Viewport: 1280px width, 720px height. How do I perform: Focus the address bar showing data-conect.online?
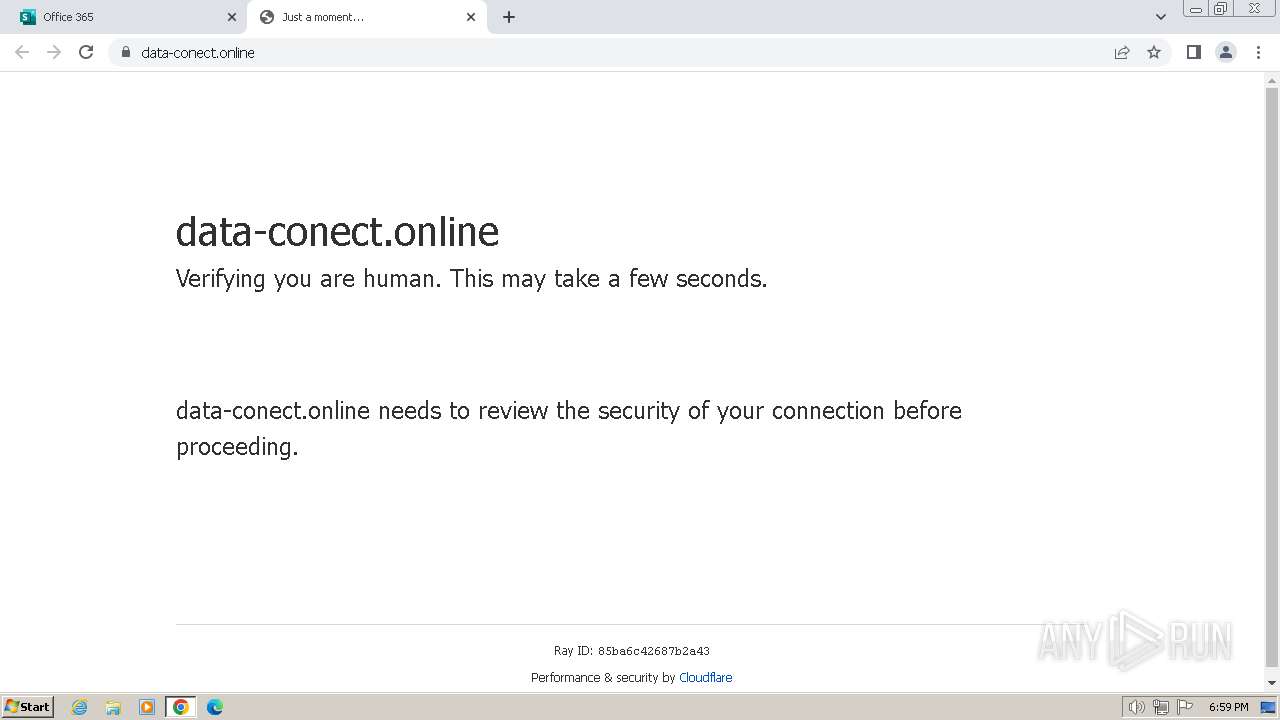tap(620, 52)
